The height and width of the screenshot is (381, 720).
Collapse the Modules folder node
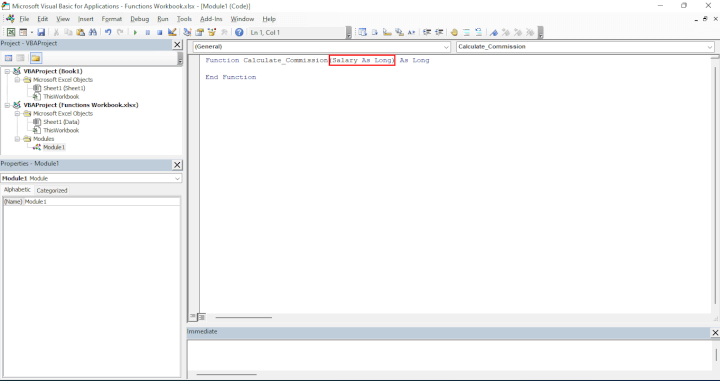pos(17,139)
